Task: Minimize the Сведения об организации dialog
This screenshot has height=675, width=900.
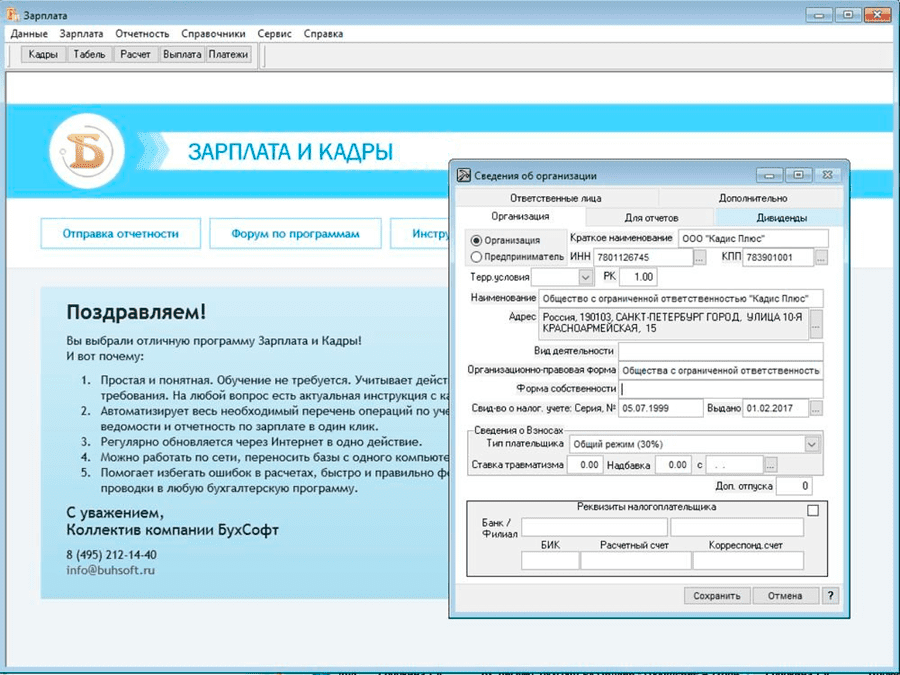Action: (769, 175)
